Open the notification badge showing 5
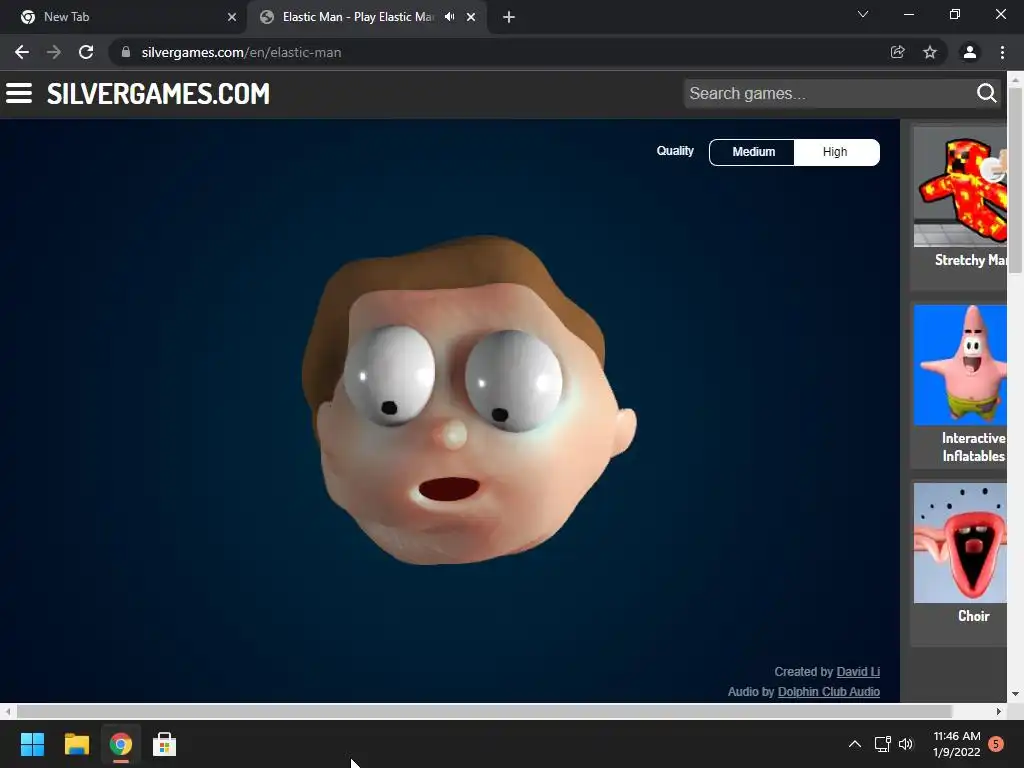This screenshot has width=1024, height=768. click(996, 744)
